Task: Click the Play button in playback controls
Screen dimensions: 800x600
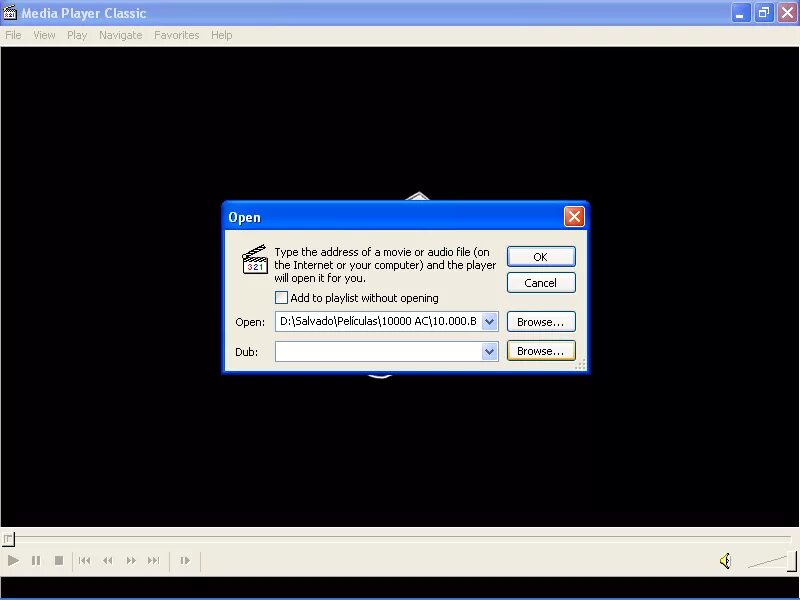Action: coord(13,561)
